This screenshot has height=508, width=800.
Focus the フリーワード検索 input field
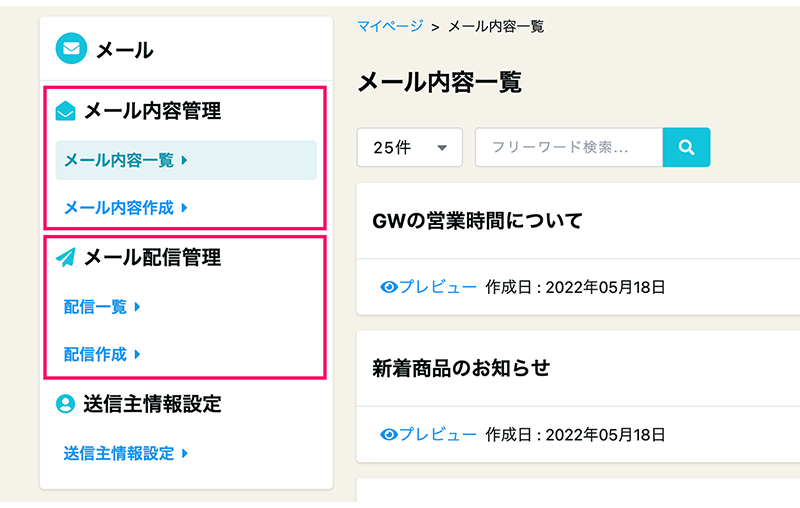pyautogui.click(x=568, y=148)
